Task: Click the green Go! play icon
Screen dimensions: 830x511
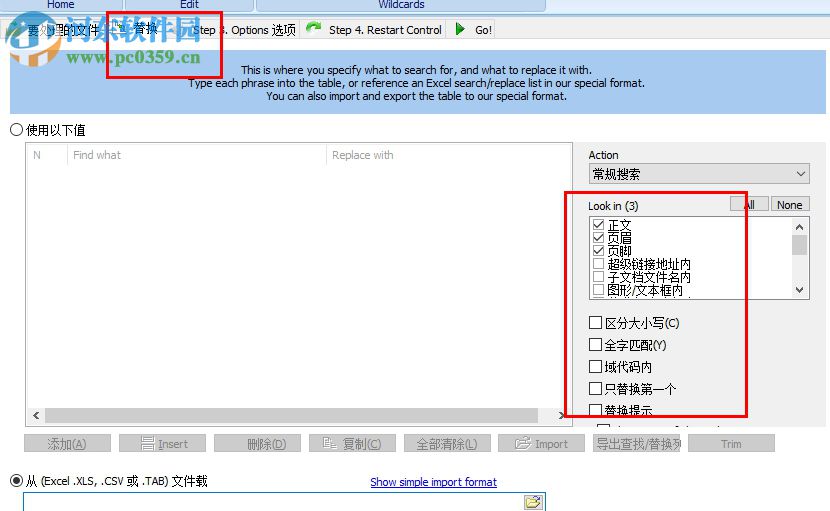Action: pos(460,29)
